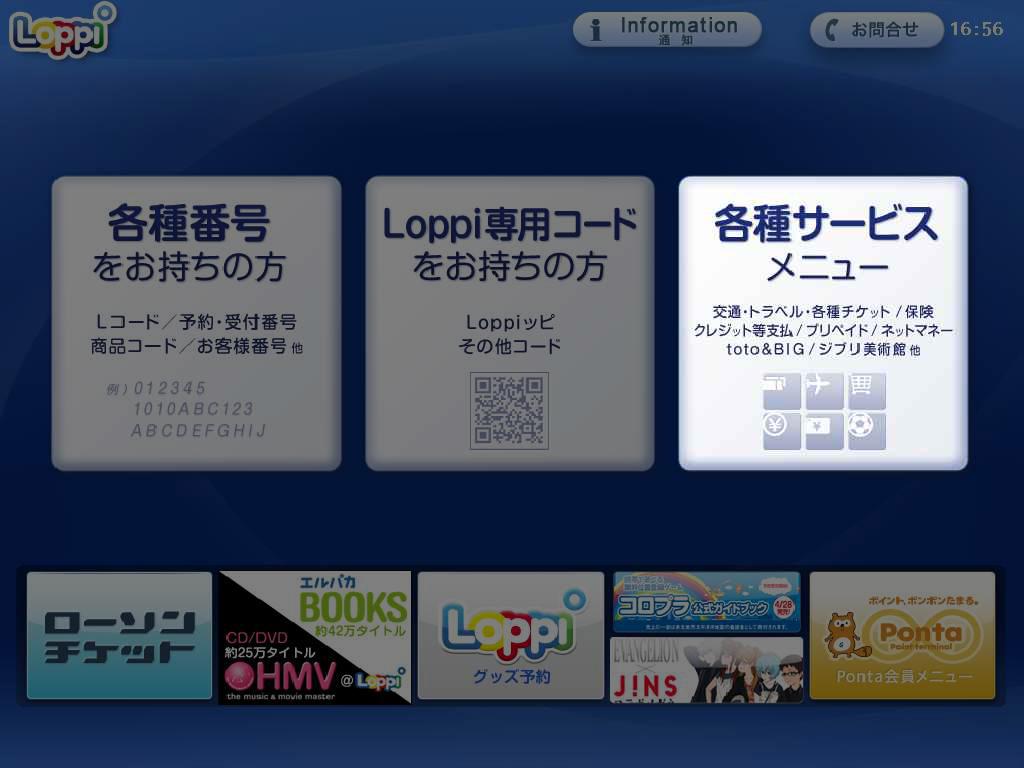This screenshot has width=1024, height=768.
Task: Select the Loppi専用コードをお持ちの方 panel
Action: pos(509,323)
